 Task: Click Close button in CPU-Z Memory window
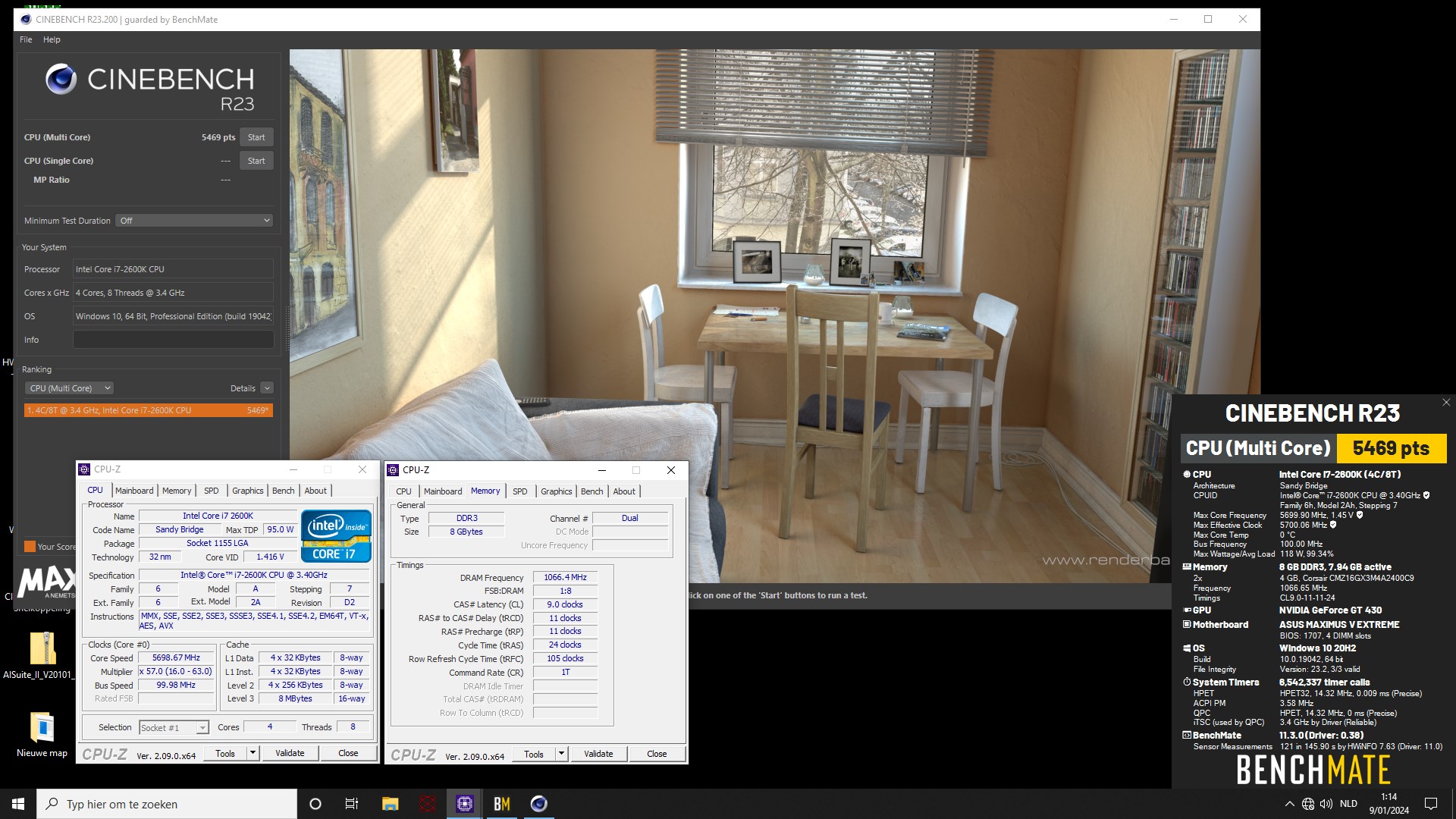pos(657,754)
